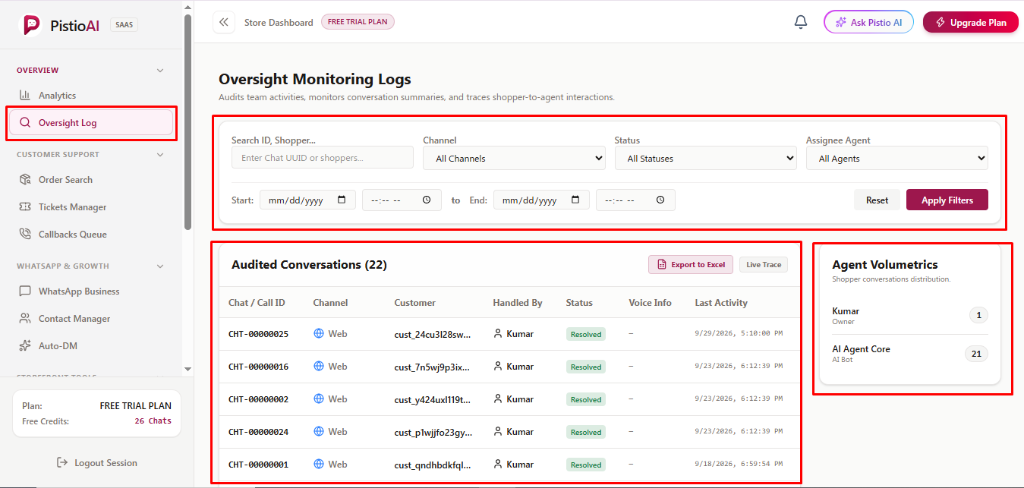Click Last Activity column header
1024x488 pixels.
[721, 302]
